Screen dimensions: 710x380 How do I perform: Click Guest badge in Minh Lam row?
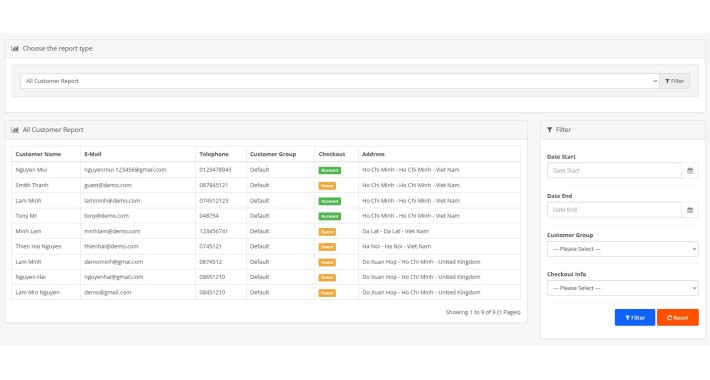pos(327,232)
